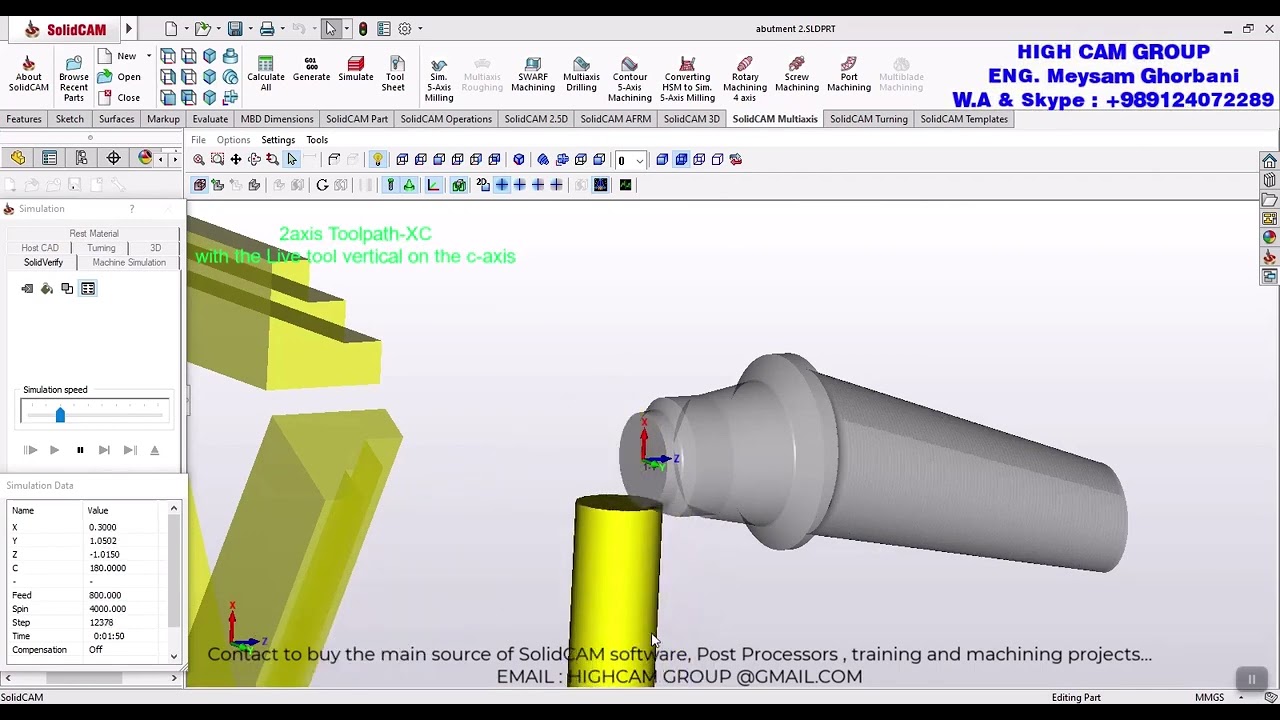
Task: Click the Print icon in quick access bar
Action: point(267,29)
